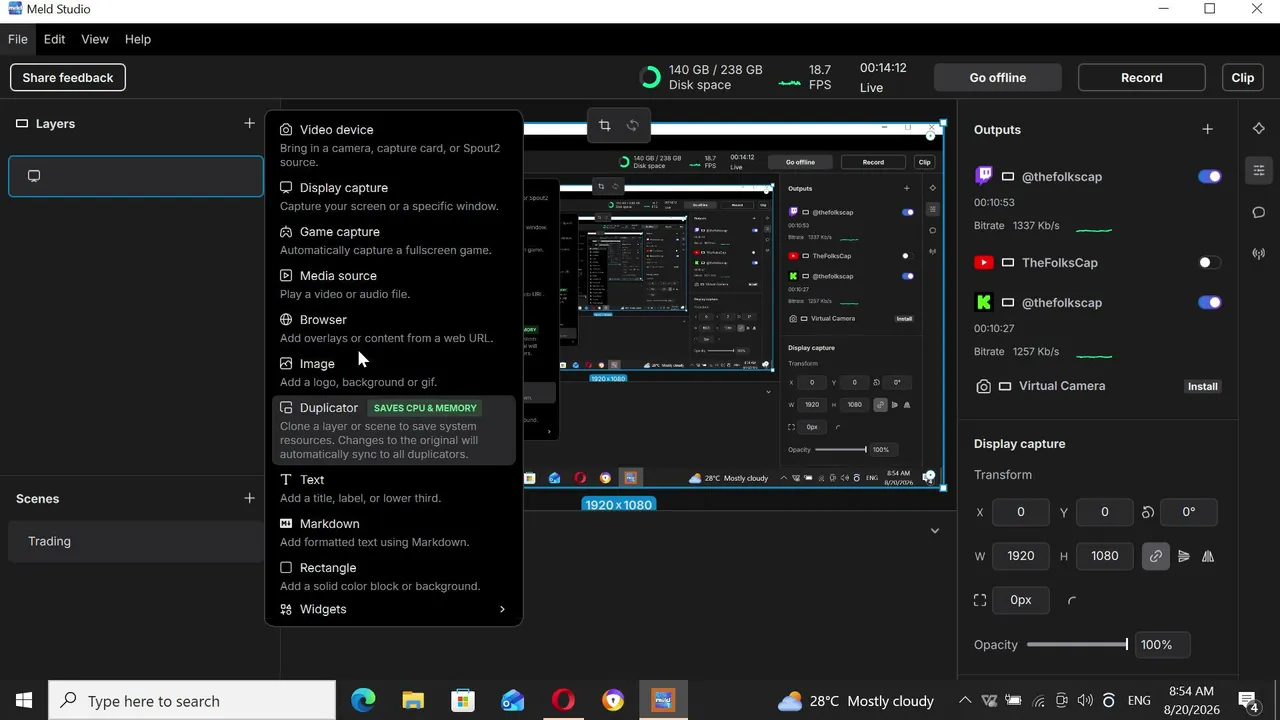Click the Windows search box

pos(192,701)
